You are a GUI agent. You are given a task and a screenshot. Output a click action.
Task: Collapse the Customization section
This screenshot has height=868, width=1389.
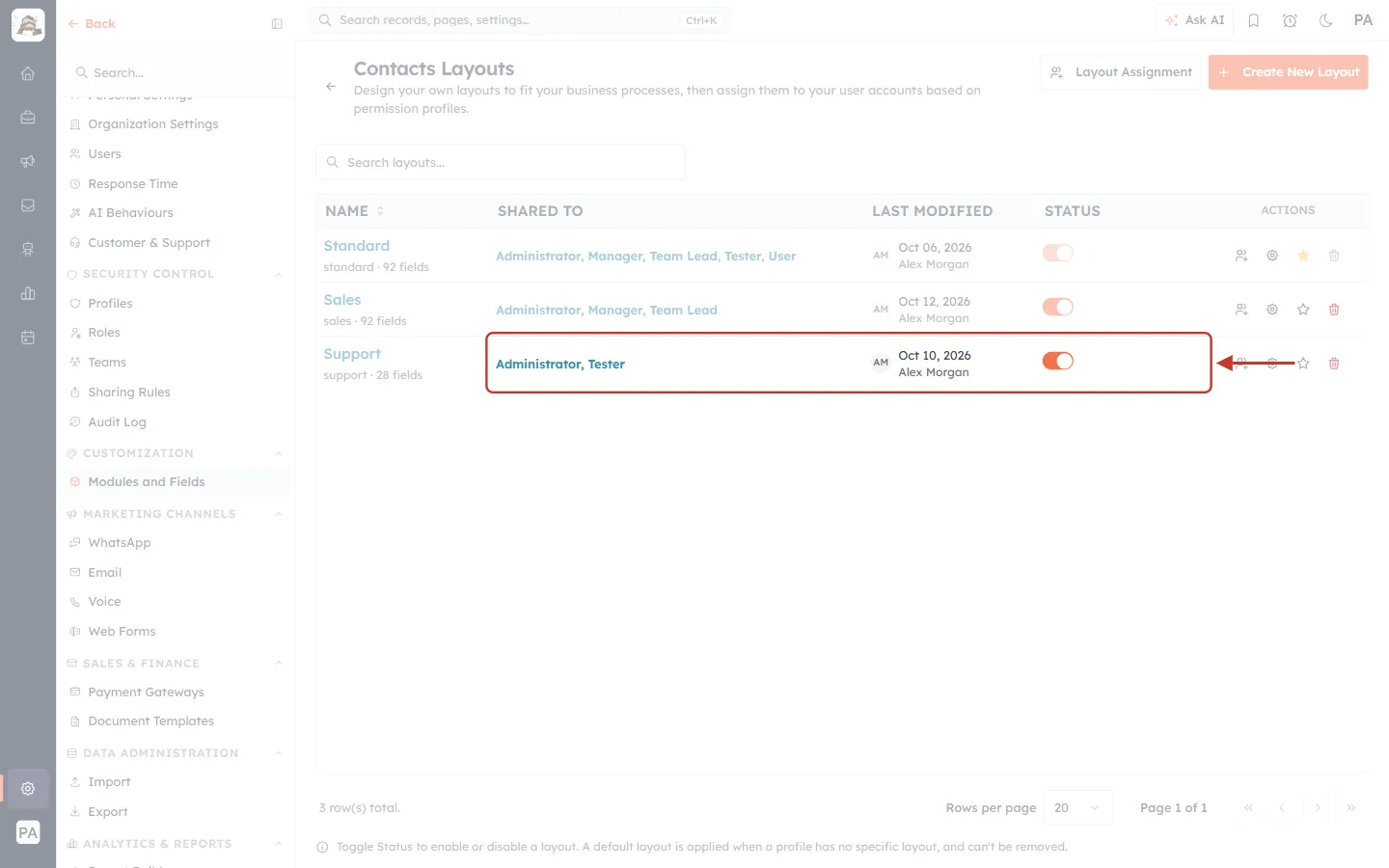coord(279,454)
